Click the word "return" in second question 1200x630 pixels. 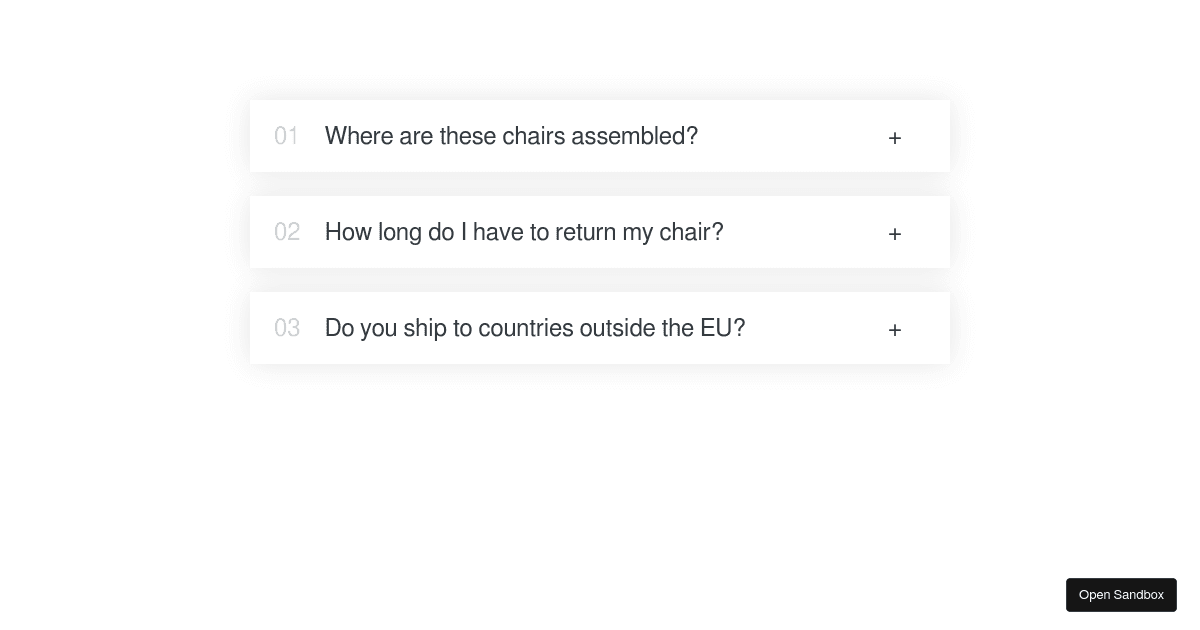[x=585, y=232]
